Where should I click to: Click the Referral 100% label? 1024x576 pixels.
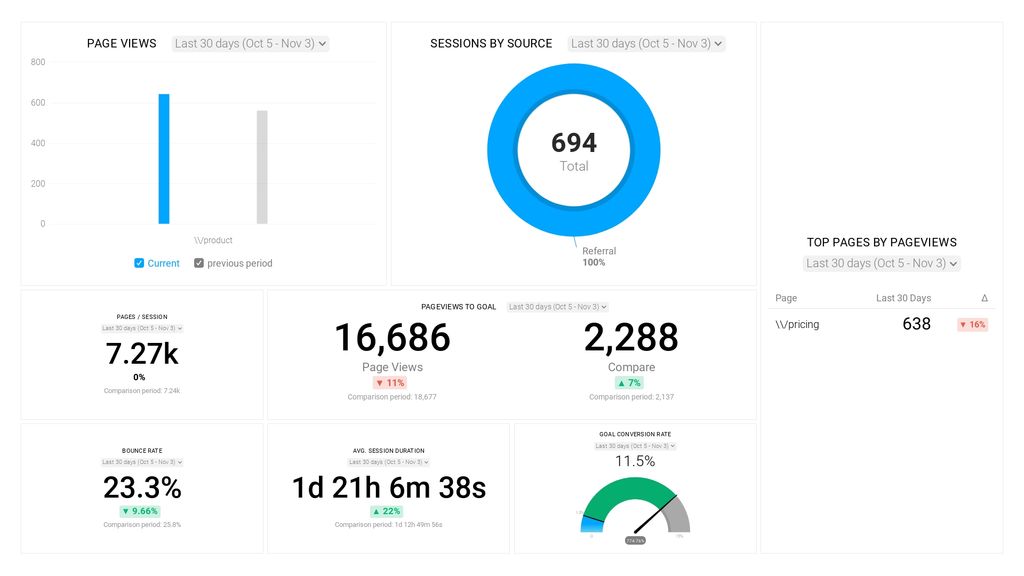[x=598, y=256]
